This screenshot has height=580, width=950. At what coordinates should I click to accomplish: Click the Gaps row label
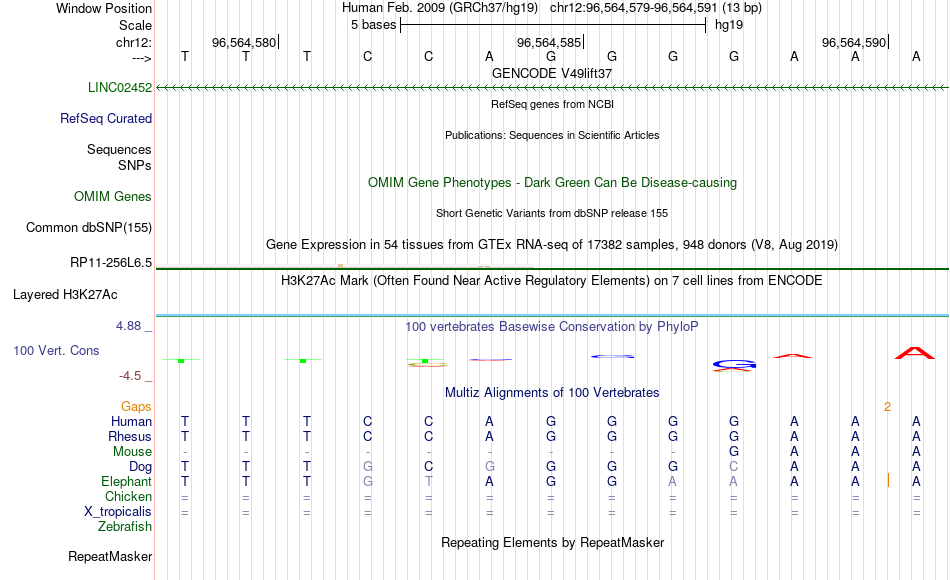point(136,407)
